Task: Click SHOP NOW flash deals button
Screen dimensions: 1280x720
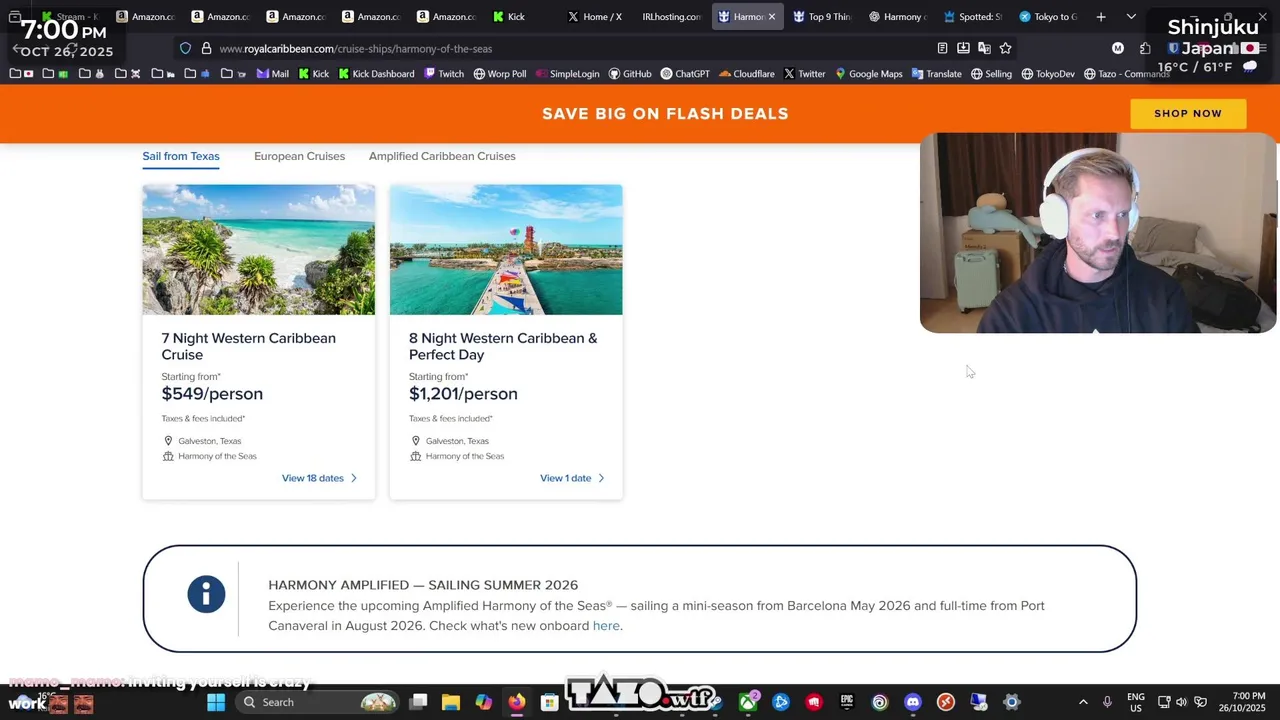Action: (x=1188, y=113)
